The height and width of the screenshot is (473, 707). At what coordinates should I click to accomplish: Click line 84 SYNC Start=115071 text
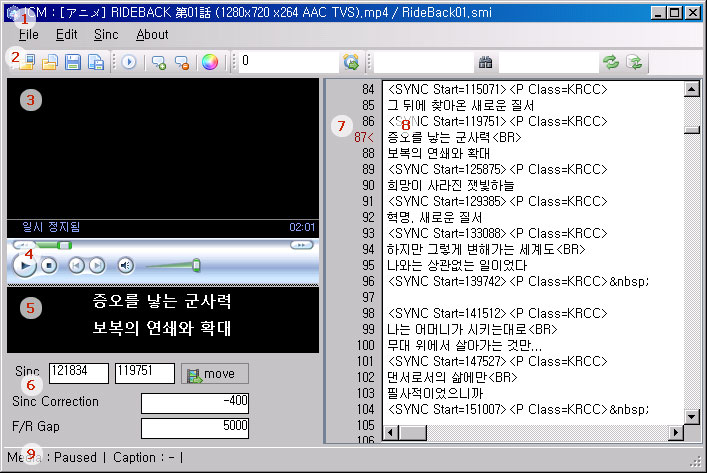click(x=497, y=89)
